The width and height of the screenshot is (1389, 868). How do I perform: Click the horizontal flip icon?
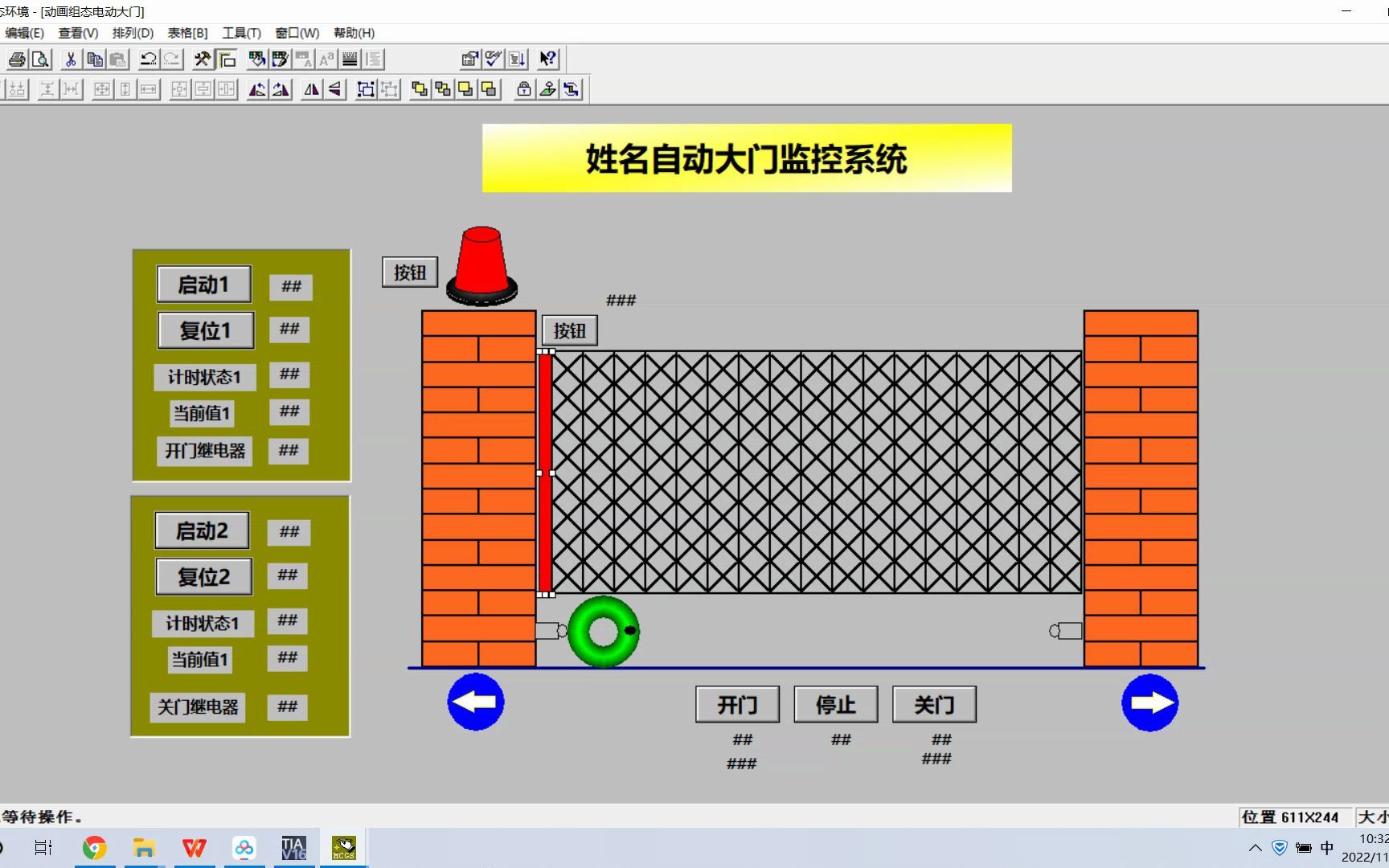pos(312,89)
